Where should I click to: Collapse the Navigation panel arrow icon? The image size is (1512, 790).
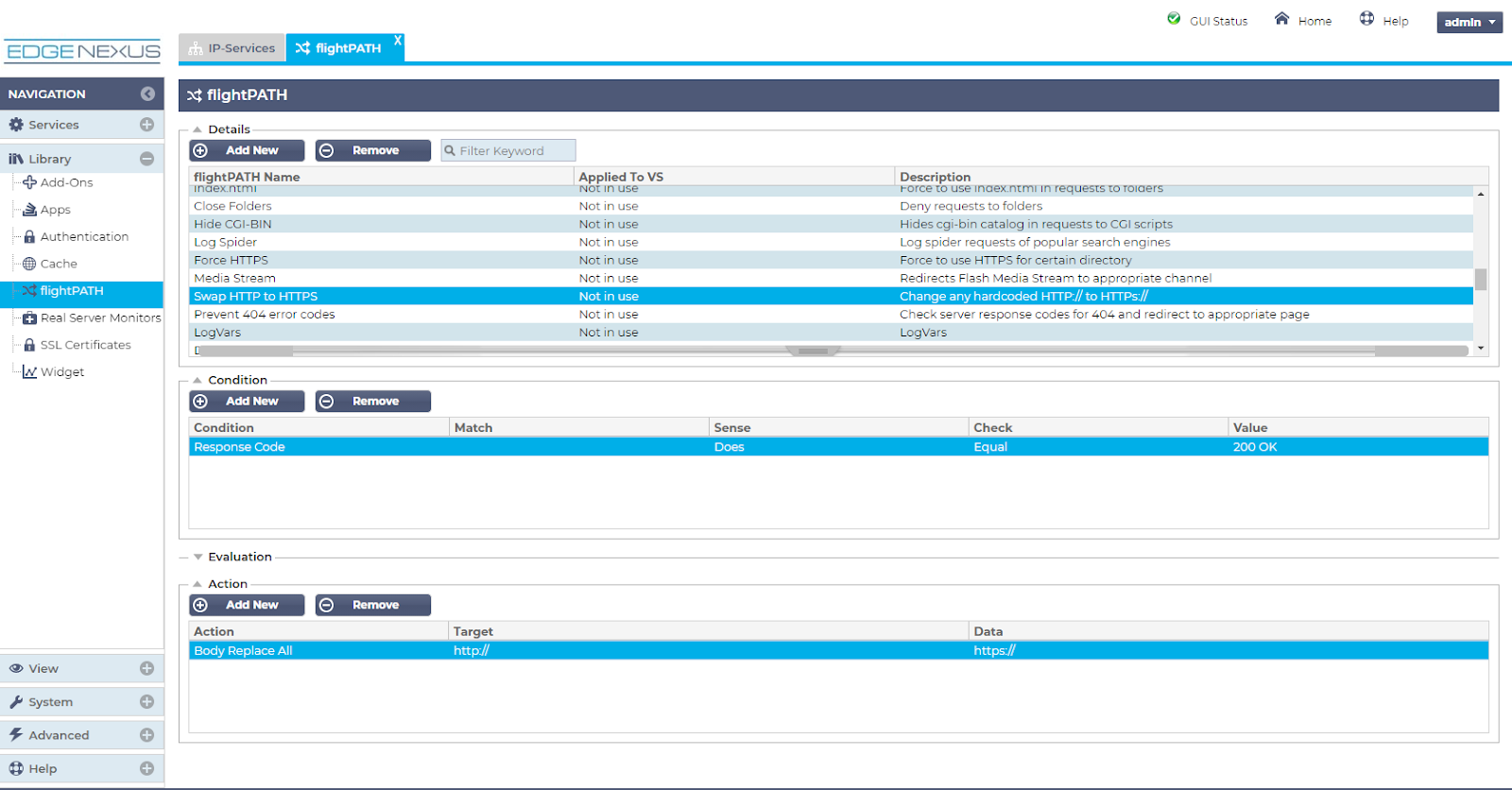click(x=147, y=94)
